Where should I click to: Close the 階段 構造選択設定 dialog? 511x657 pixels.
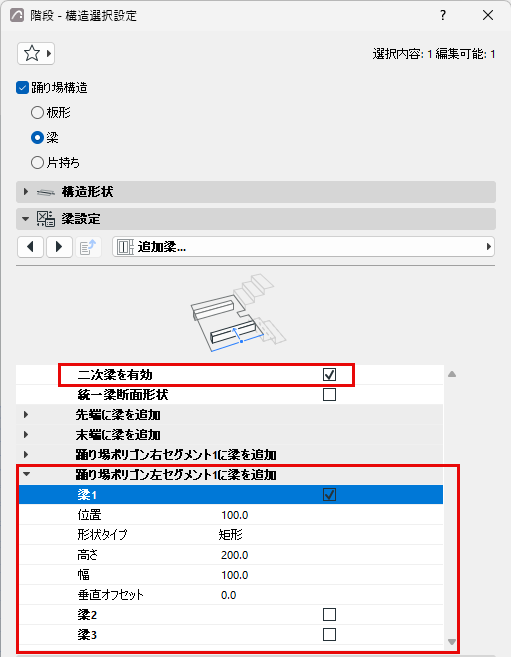(488, 16)
